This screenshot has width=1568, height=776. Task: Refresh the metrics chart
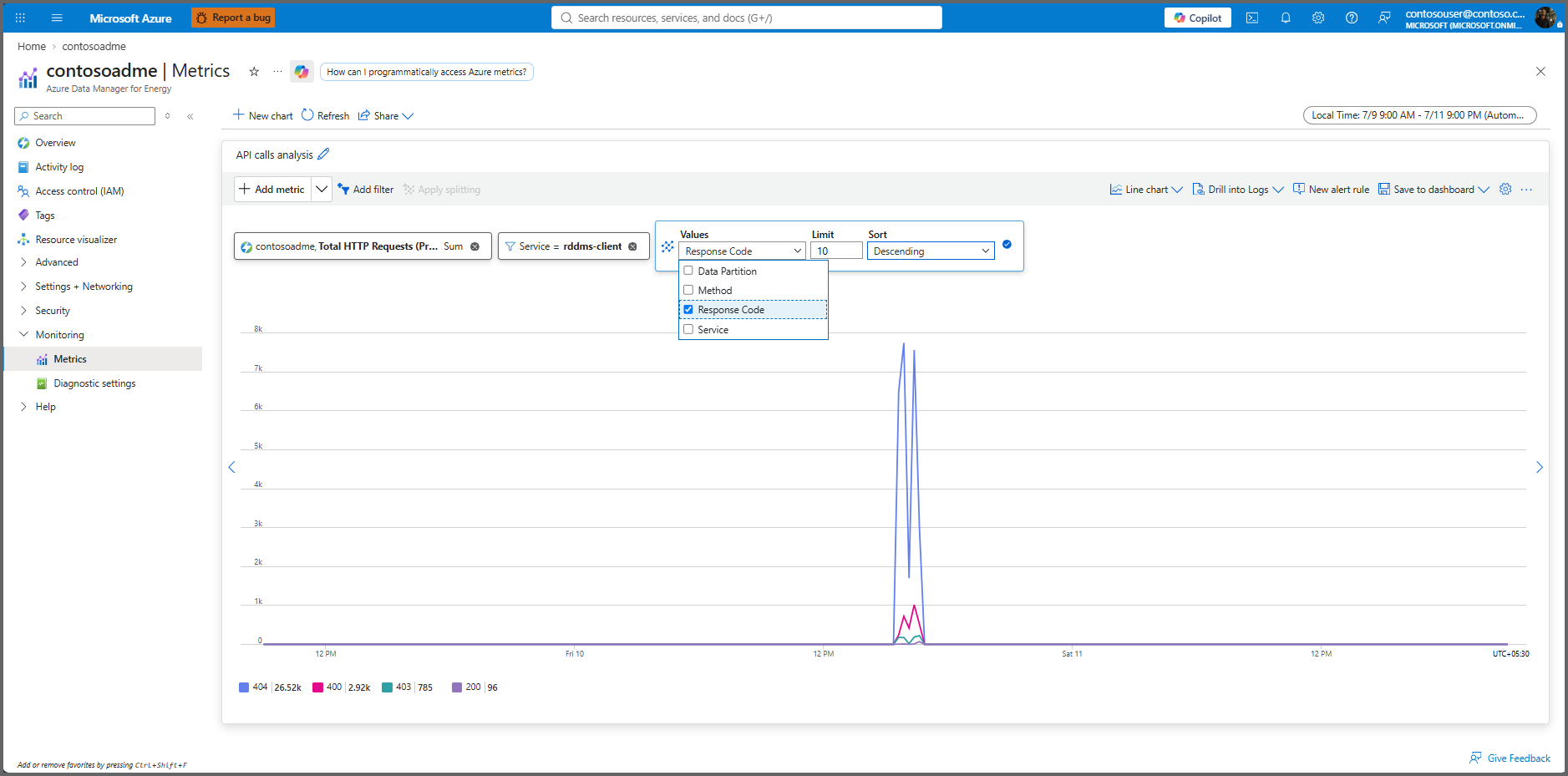click(326, 116)
